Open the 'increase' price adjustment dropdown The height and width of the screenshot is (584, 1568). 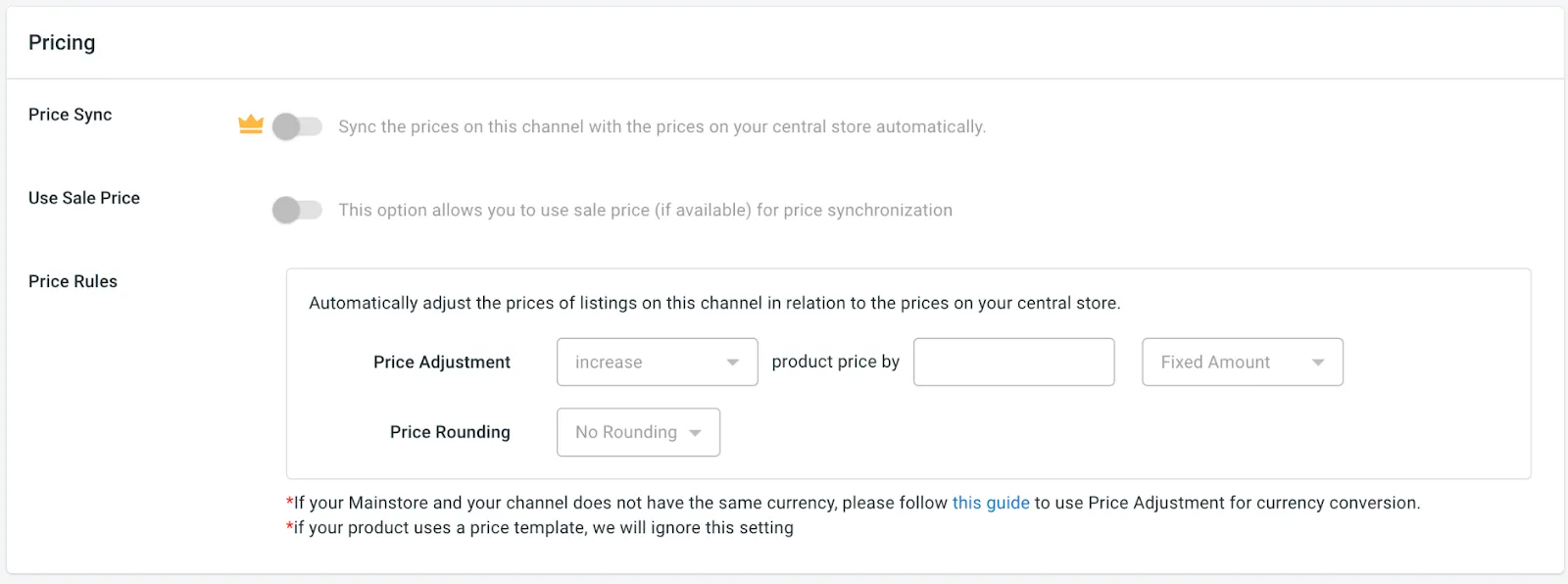click(656, 362)
